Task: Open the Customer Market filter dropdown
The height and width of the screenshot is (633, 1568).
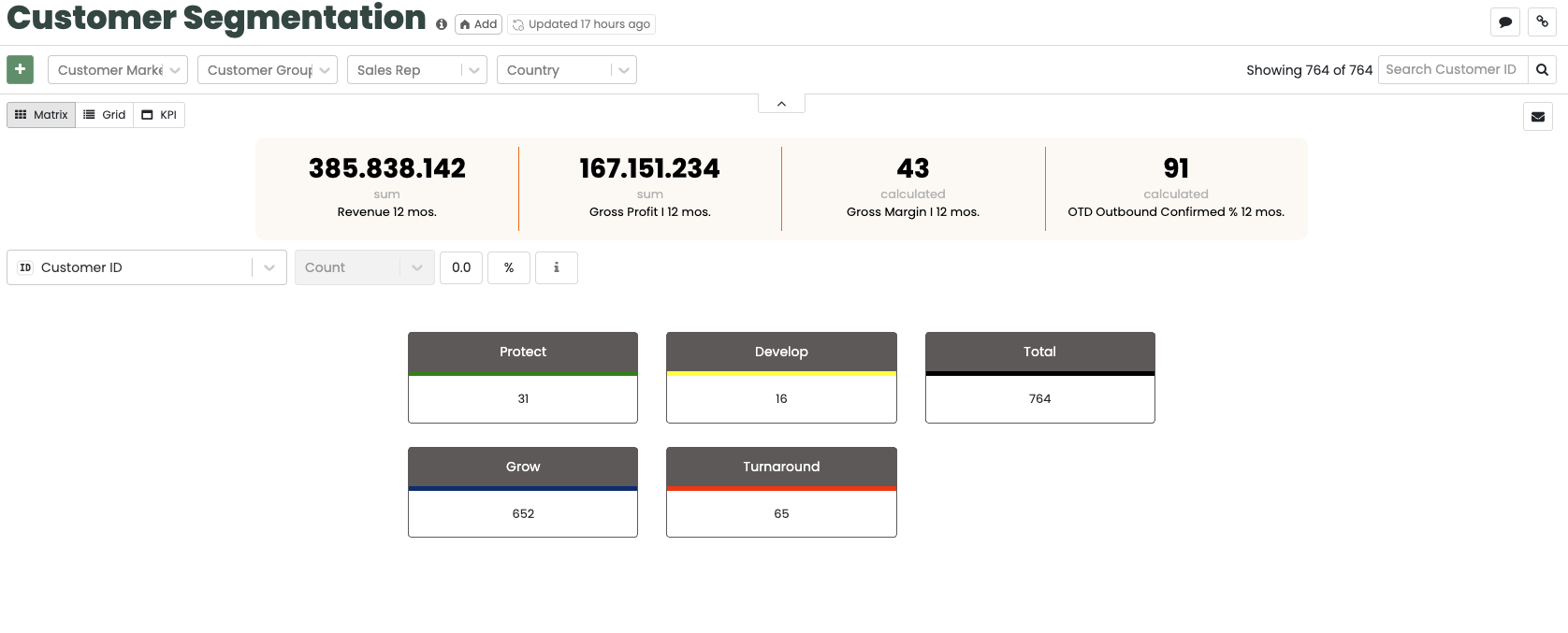Action: click(x=118, y=70)
